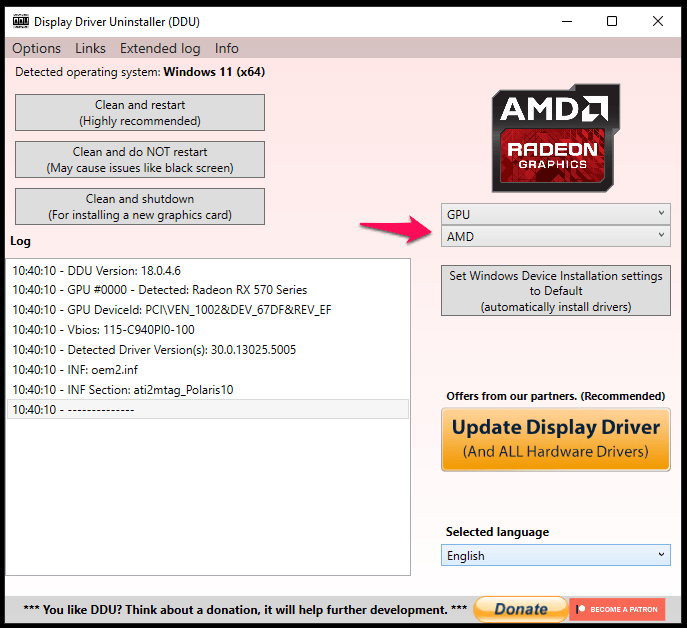Click Clean and restart button
The height and width of the screenshot is (628, 687).
point(140,113)
